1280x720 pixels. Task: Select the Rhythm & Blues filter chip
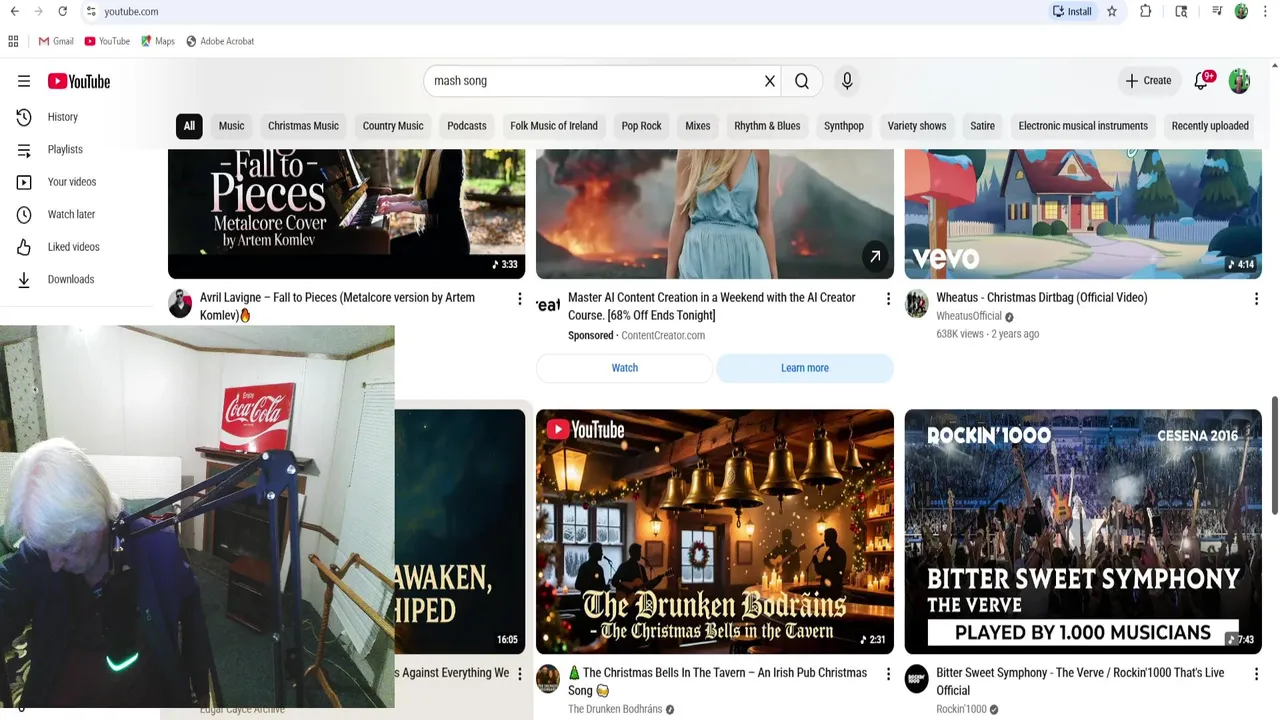pyautogui.click(x=767, y=126)
